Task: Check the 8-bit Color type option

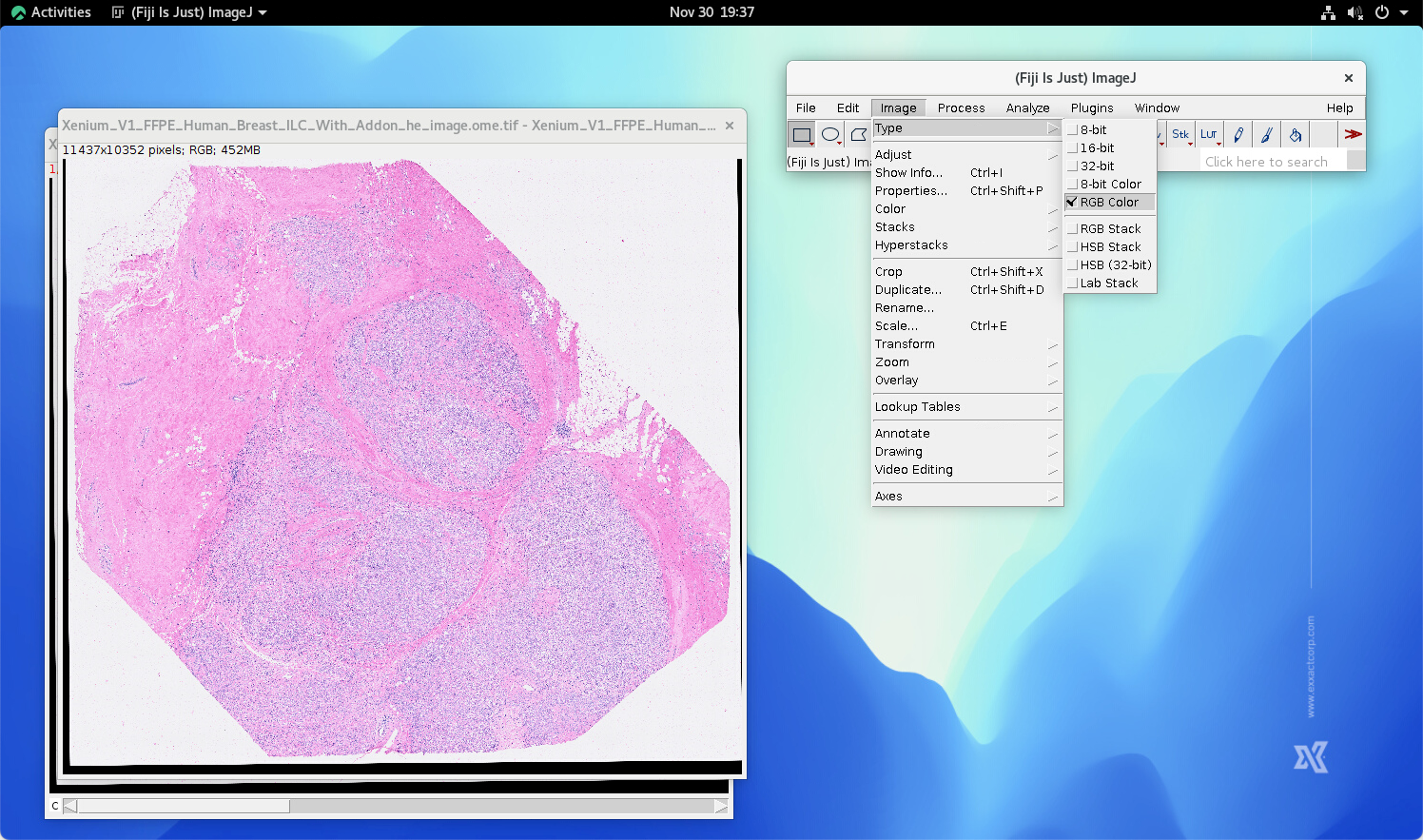Action: click(x=1109, y=184)
